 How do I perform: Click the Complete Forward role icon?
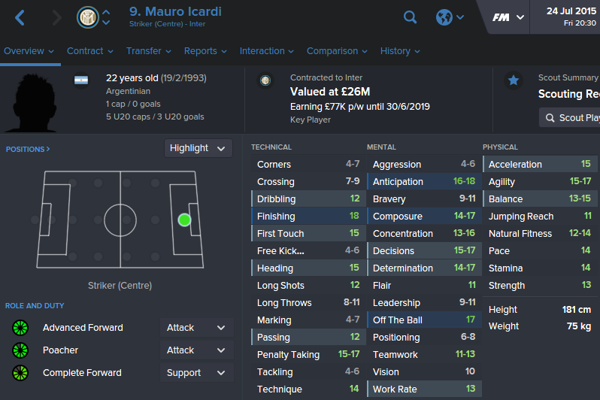click(19, 373)
